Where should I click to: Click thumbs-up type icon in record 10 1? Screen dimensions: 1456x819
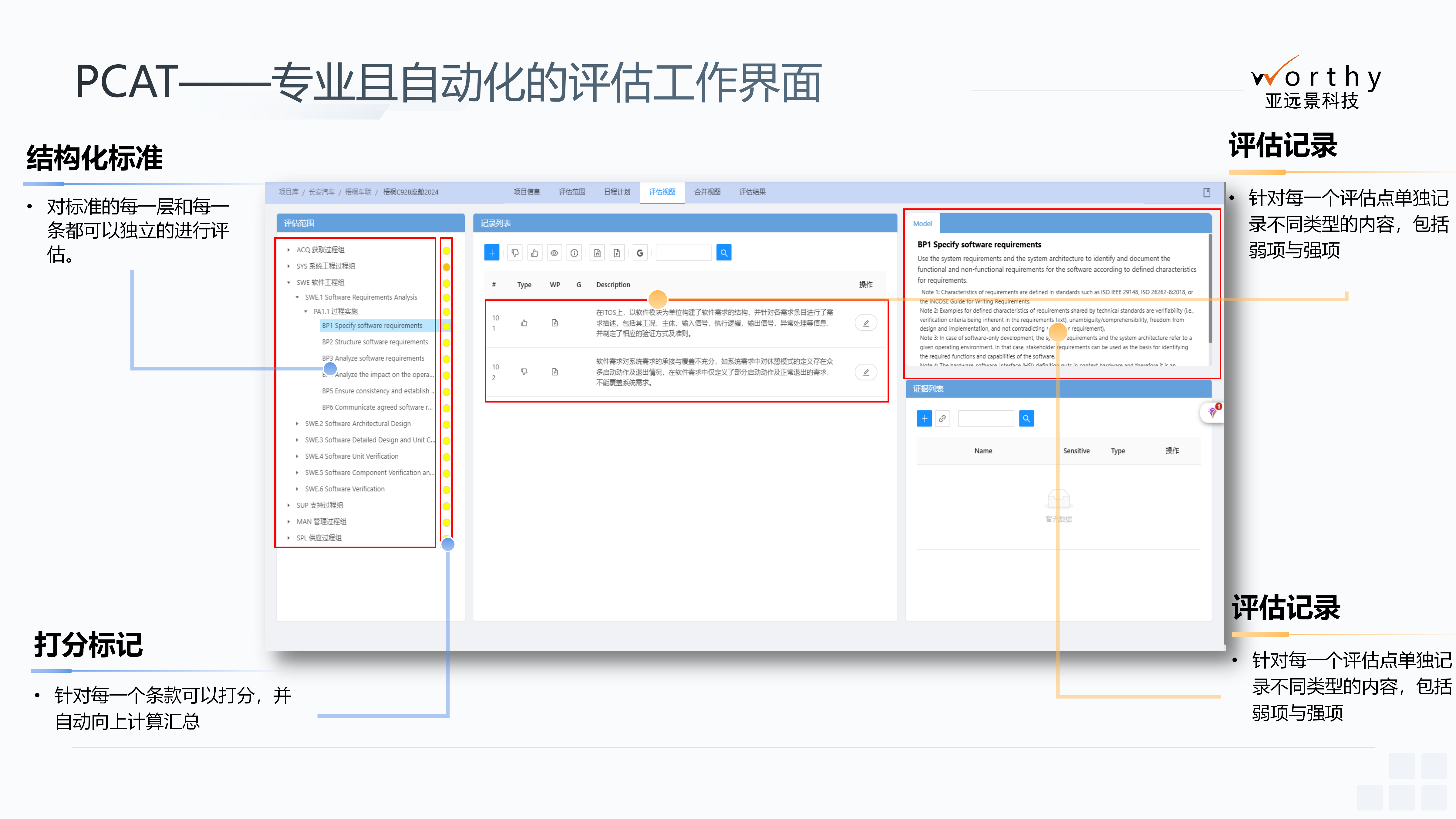524,323
